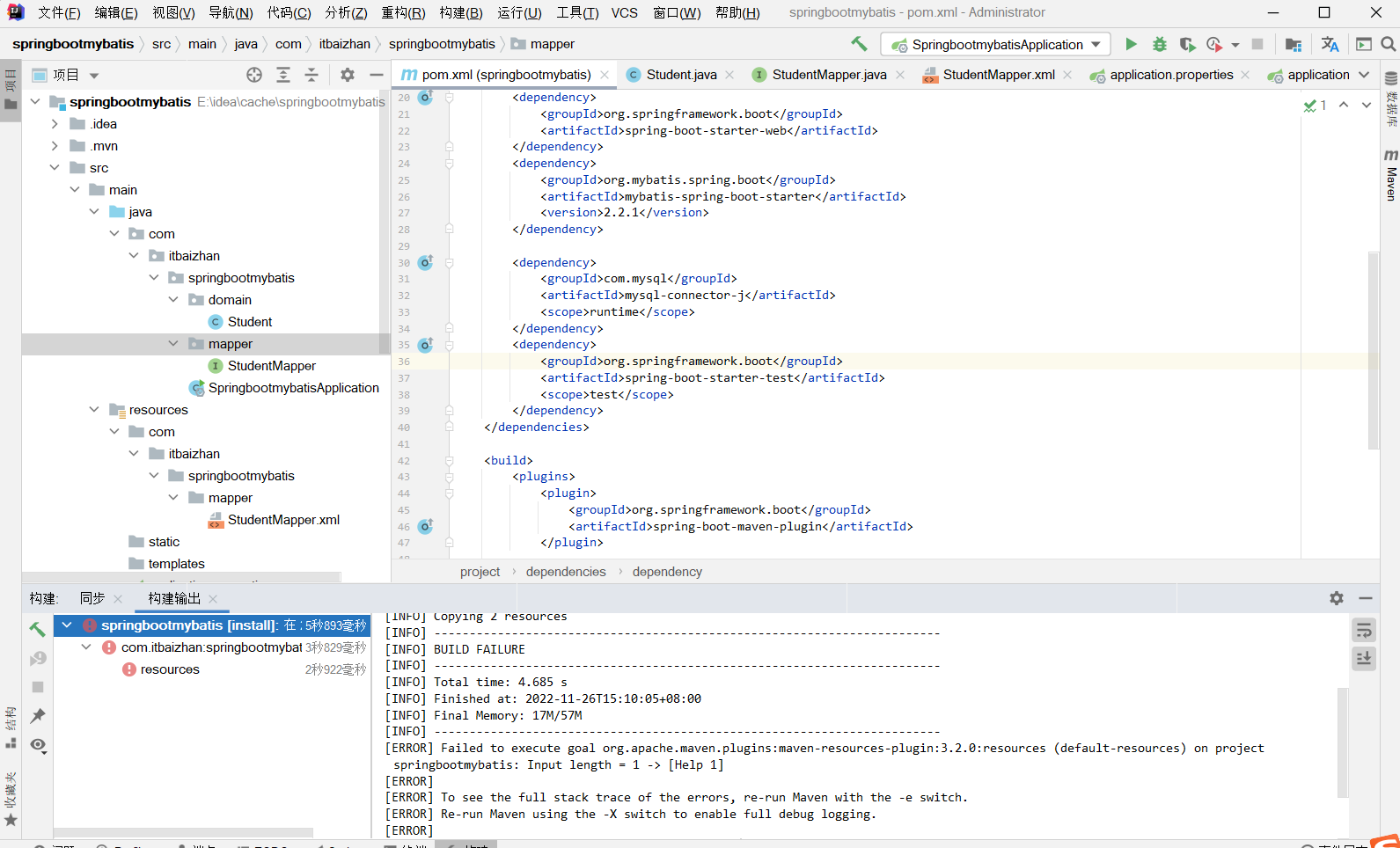1400x848 pixels.
Task: Rebuild using hammer icon in build panel
Action: [37, 628]
